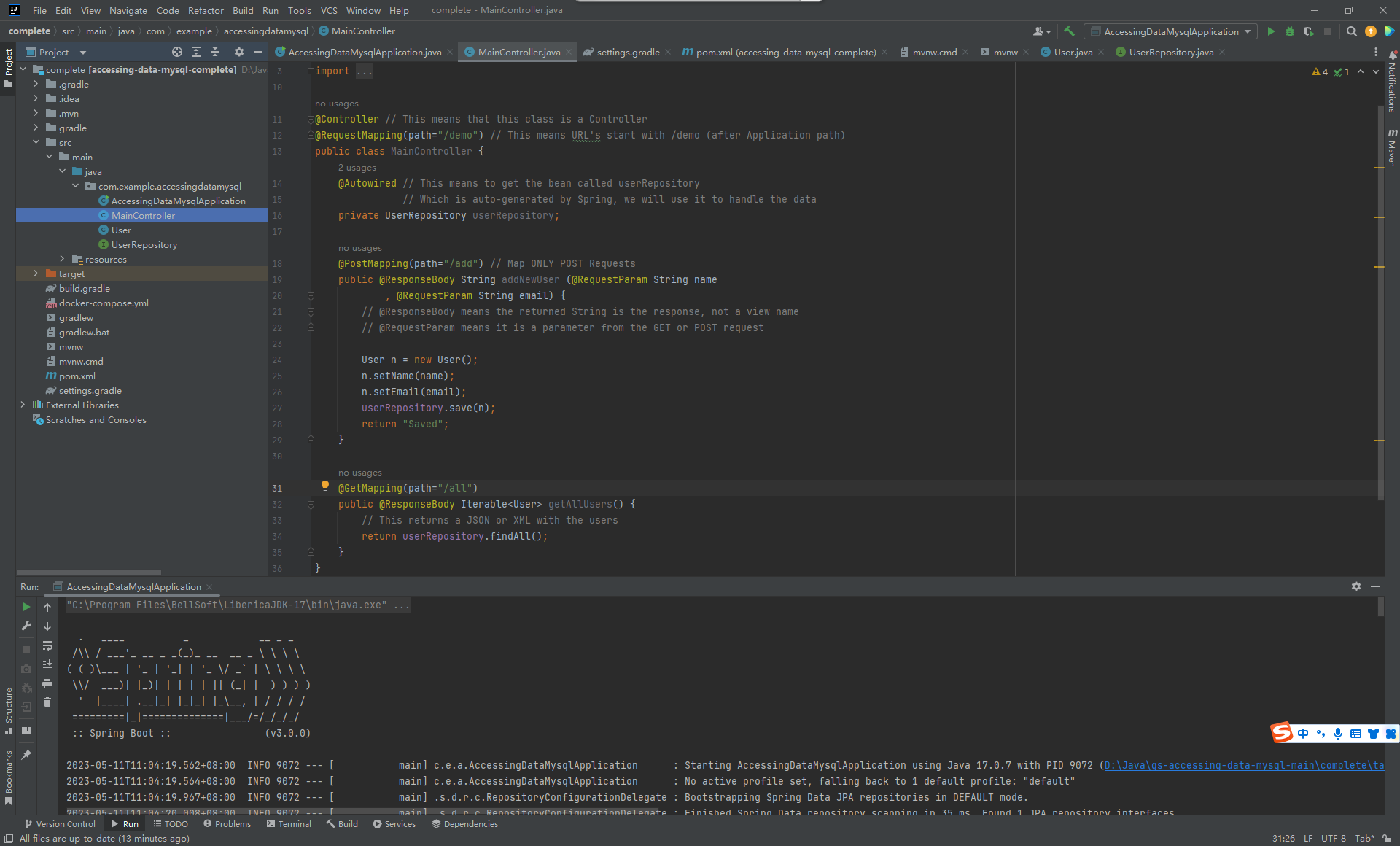This screenshot has width=1400, height=846.
Task: Click the print console output icon
Action: click(47, 683)
